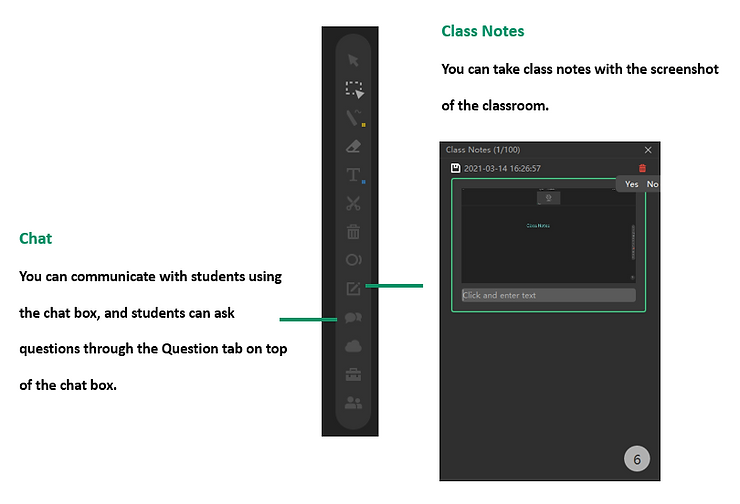The height and width of the screenshot is (504, 740).
Task: Click the cloud storage icon
Action: click(x=353, y=347)
